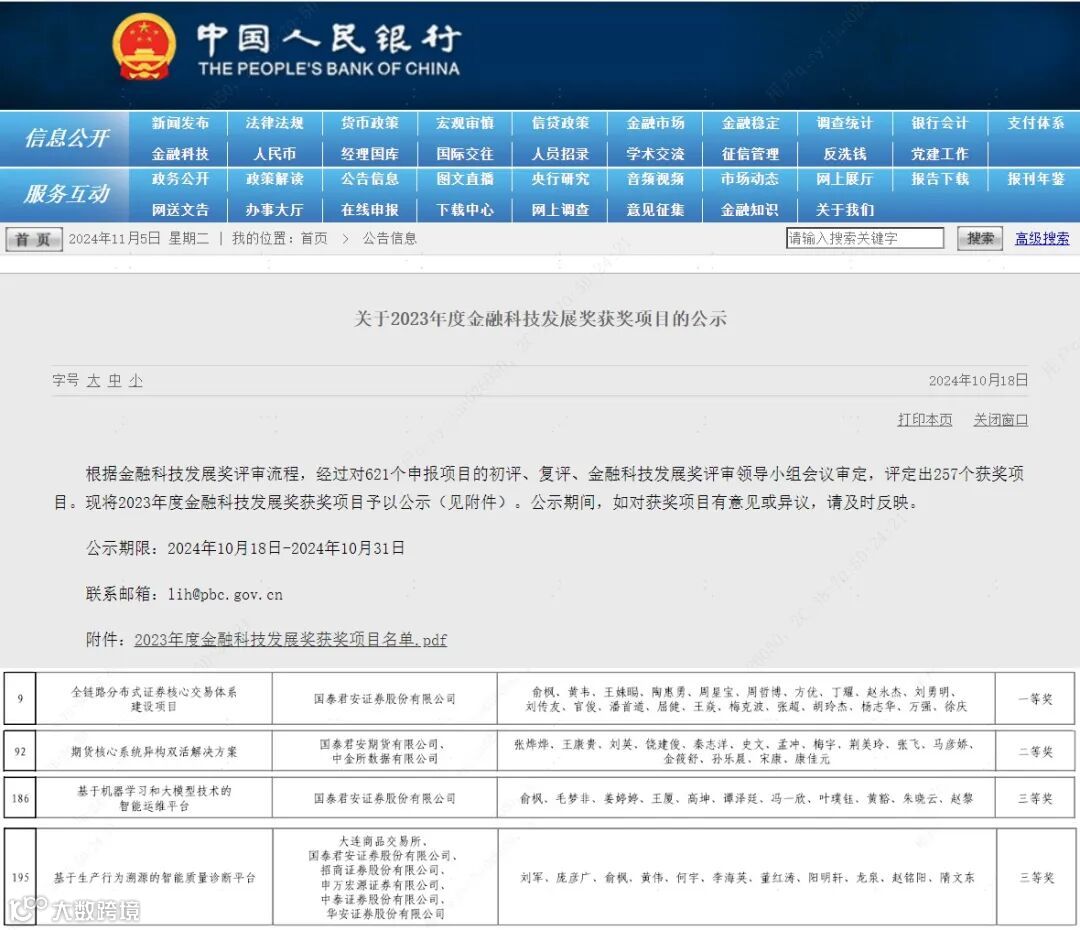This screenshot has height=930, width=1080.
Task: Open 经理国库 menu item
Action: point(370,154)
